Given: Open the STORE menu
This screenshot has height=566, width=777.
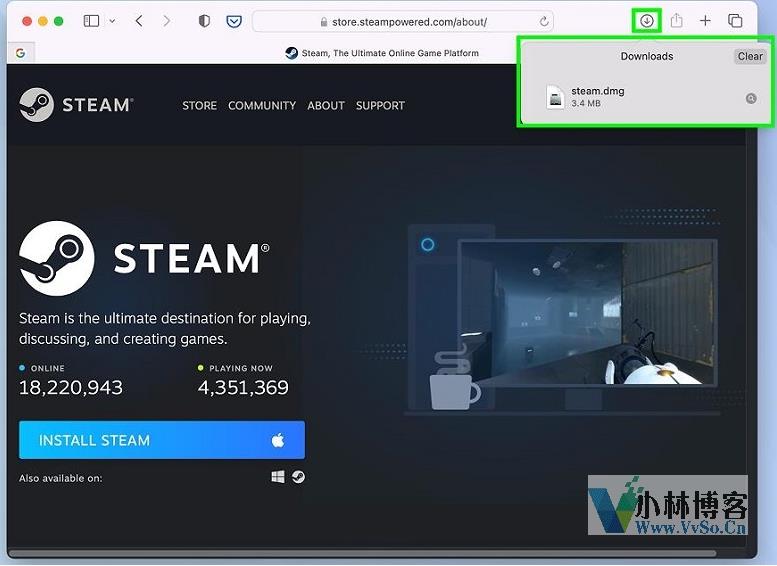Looking at the screenshot, I should pyautogui.click(x=200, y=106).
